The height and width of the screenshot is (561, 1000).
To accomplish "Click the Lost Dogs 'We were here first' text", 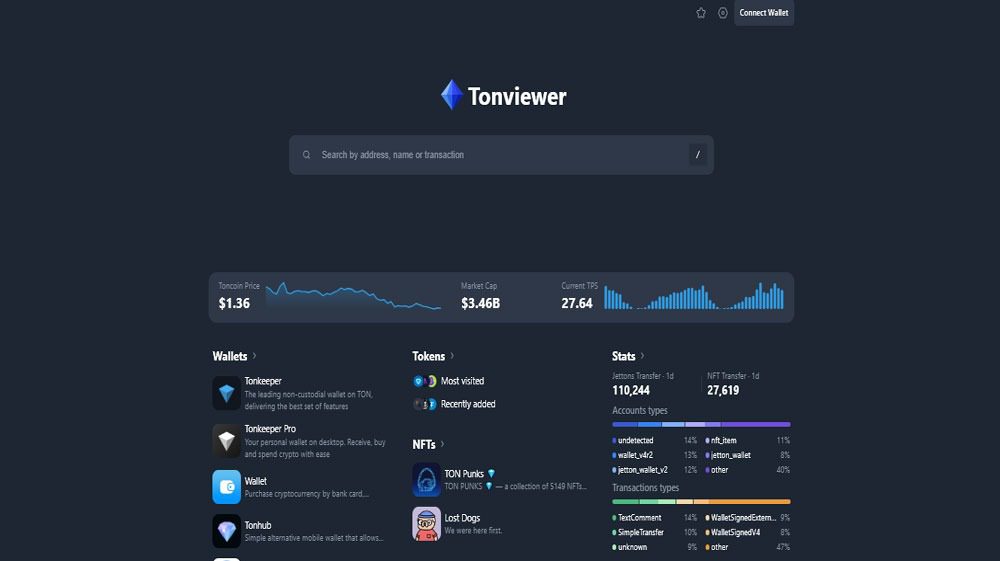I will [473, 530].
